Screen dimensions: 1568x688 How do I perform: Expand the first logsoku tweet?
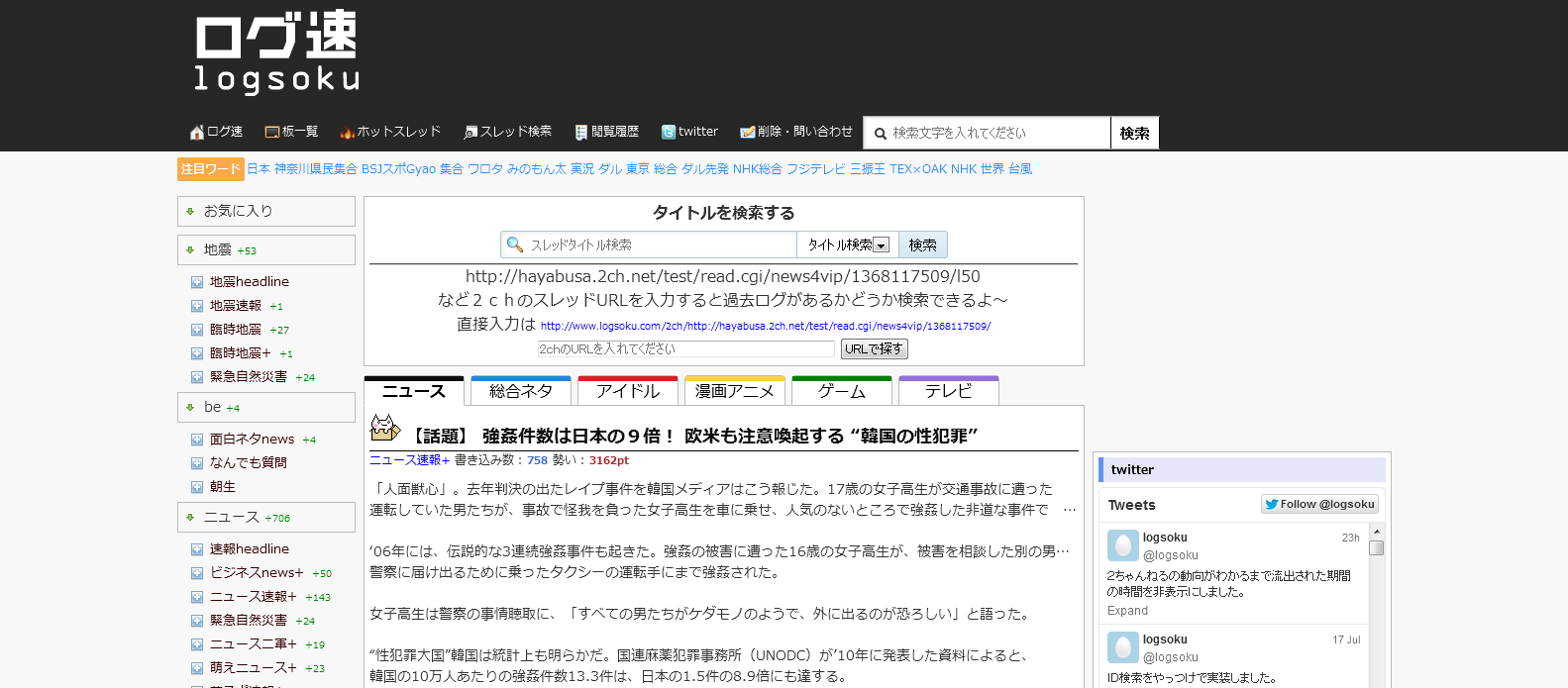1127,611
